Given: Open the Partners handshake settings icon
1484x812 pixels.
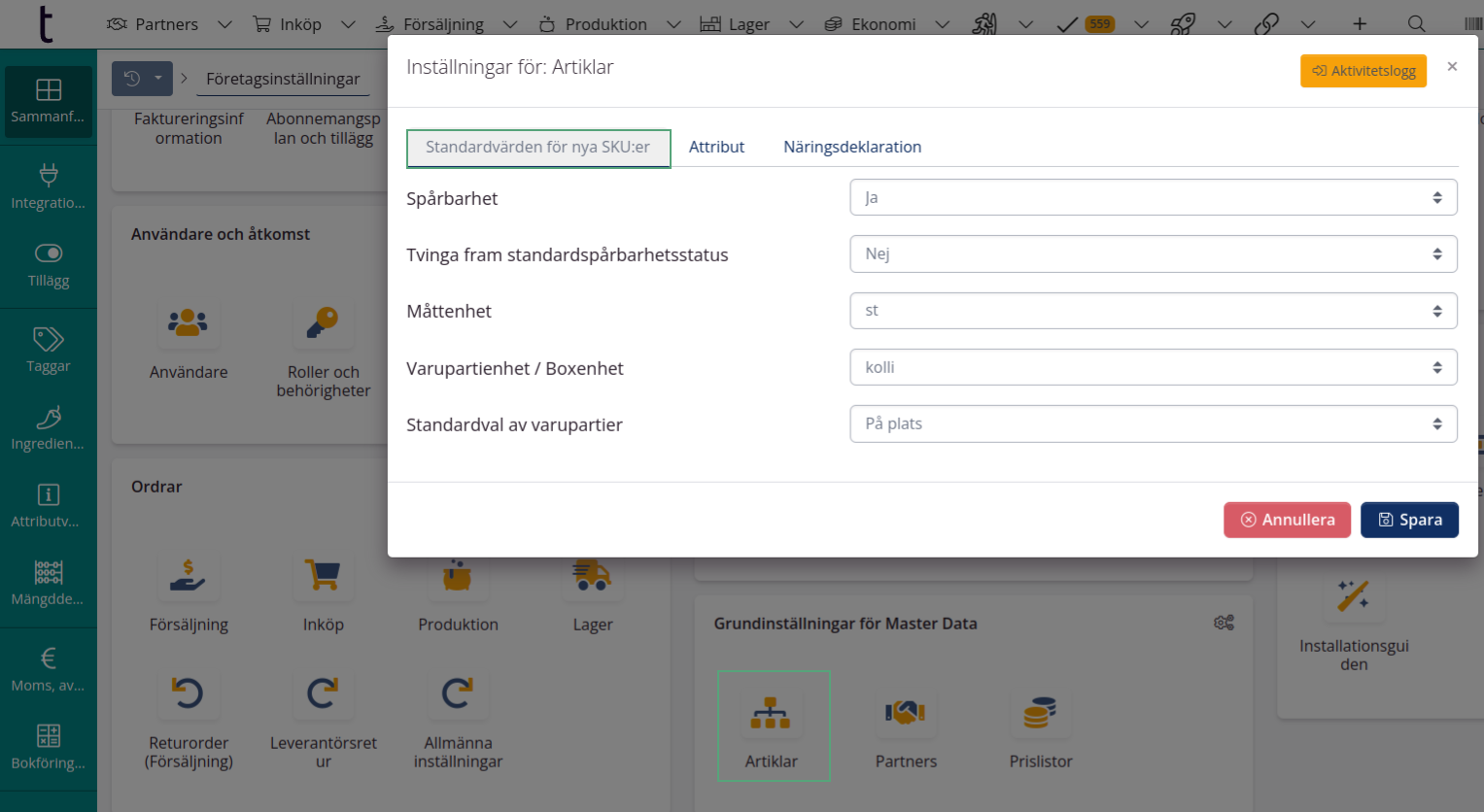Looking at the screenshot, I should pos(905,714).
